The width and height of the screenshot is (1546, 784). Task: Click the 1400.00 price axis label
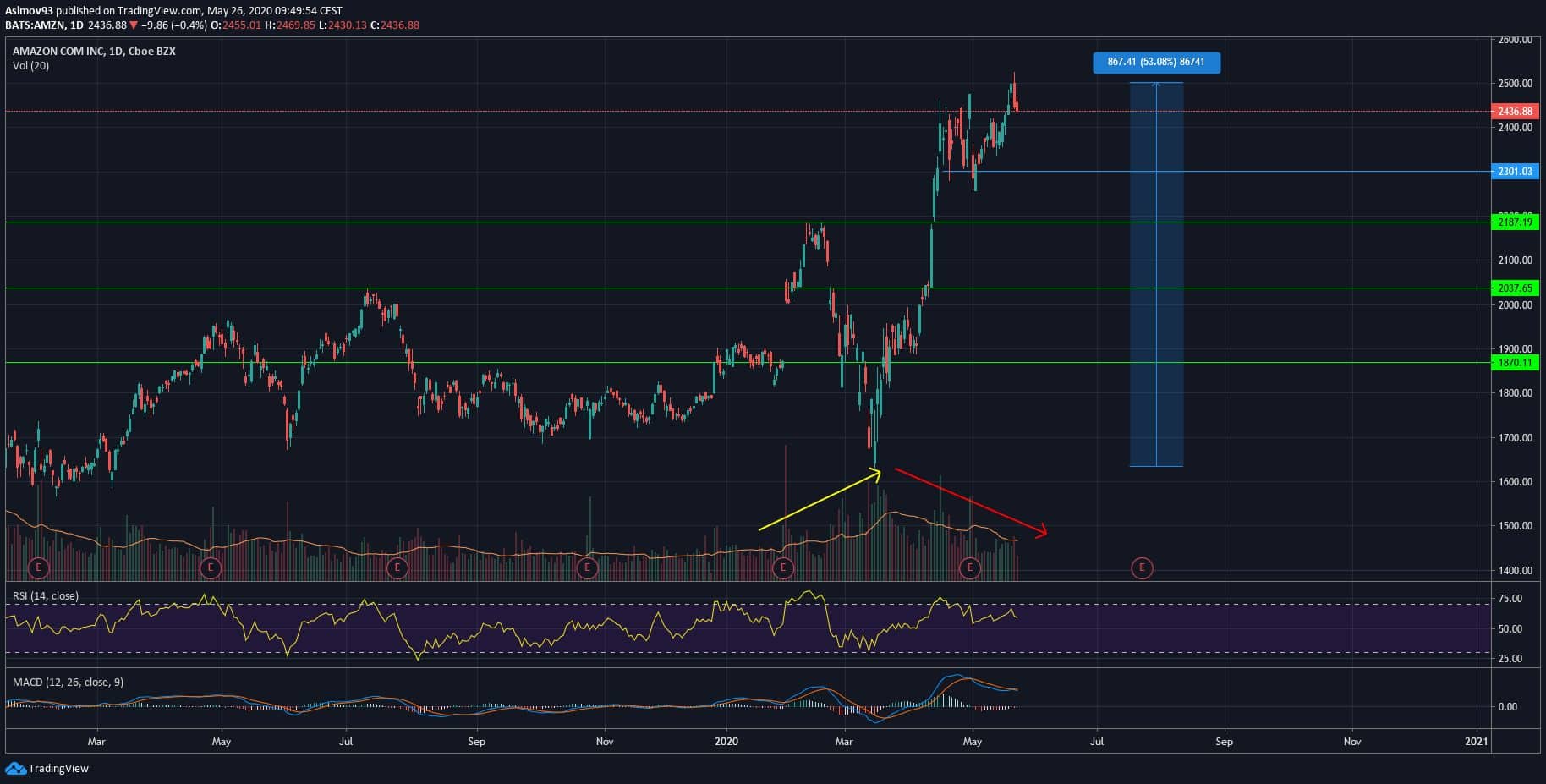click(1515, 571)
